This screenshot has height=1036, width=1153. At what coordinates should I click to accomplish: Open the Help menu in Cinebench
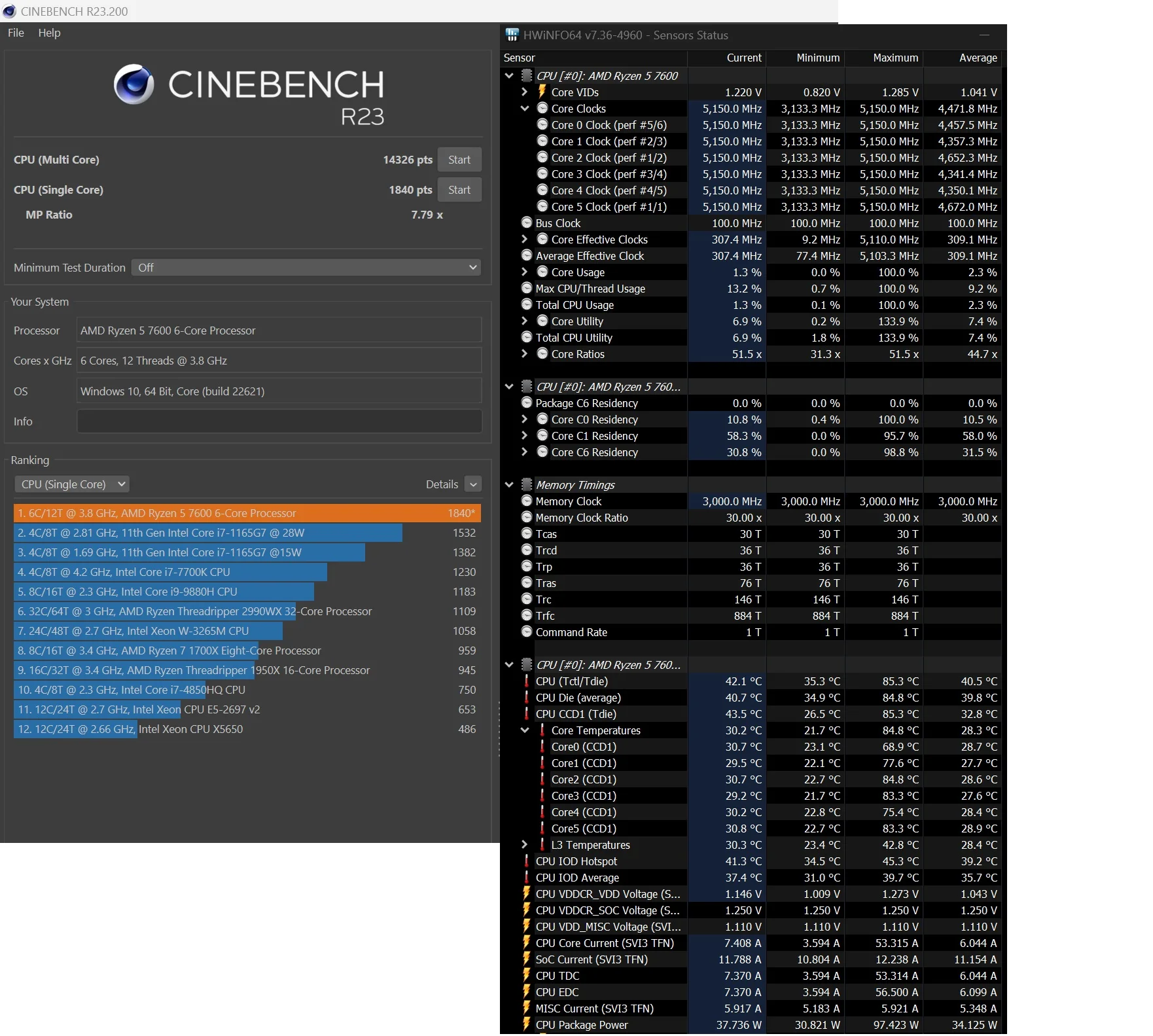coord(49,33)
